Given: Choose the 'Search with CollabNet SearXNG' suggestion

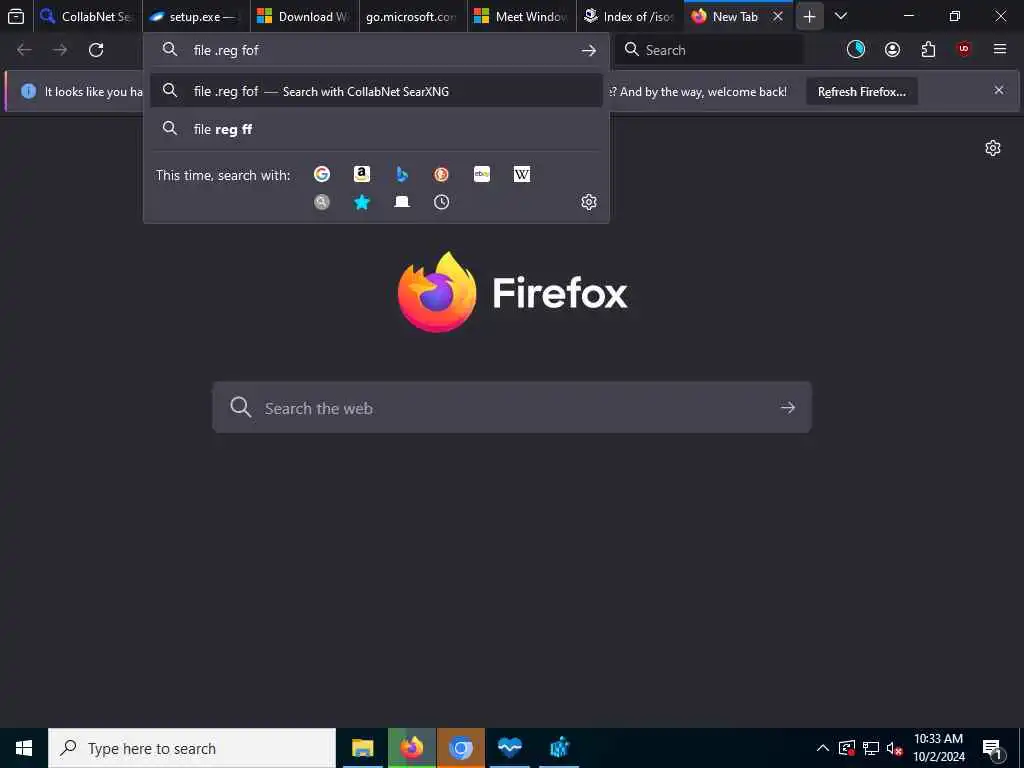Looking at the screenshot, I should [x=376, y=91].
